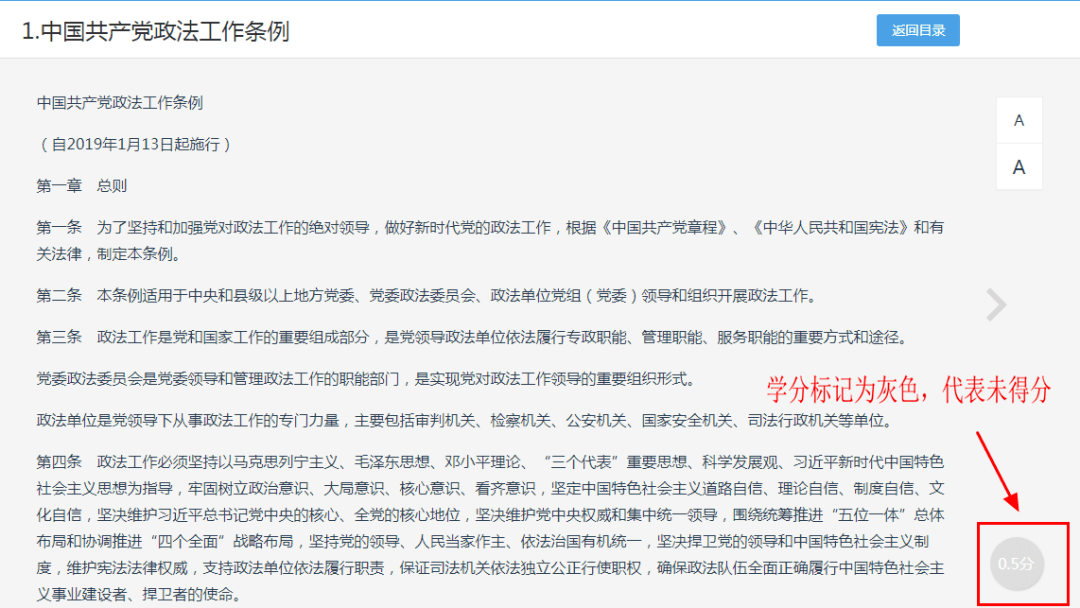Click the gray 0.5分 credit badge
Screen dimensions: 1080x608
click(1017, 564)
